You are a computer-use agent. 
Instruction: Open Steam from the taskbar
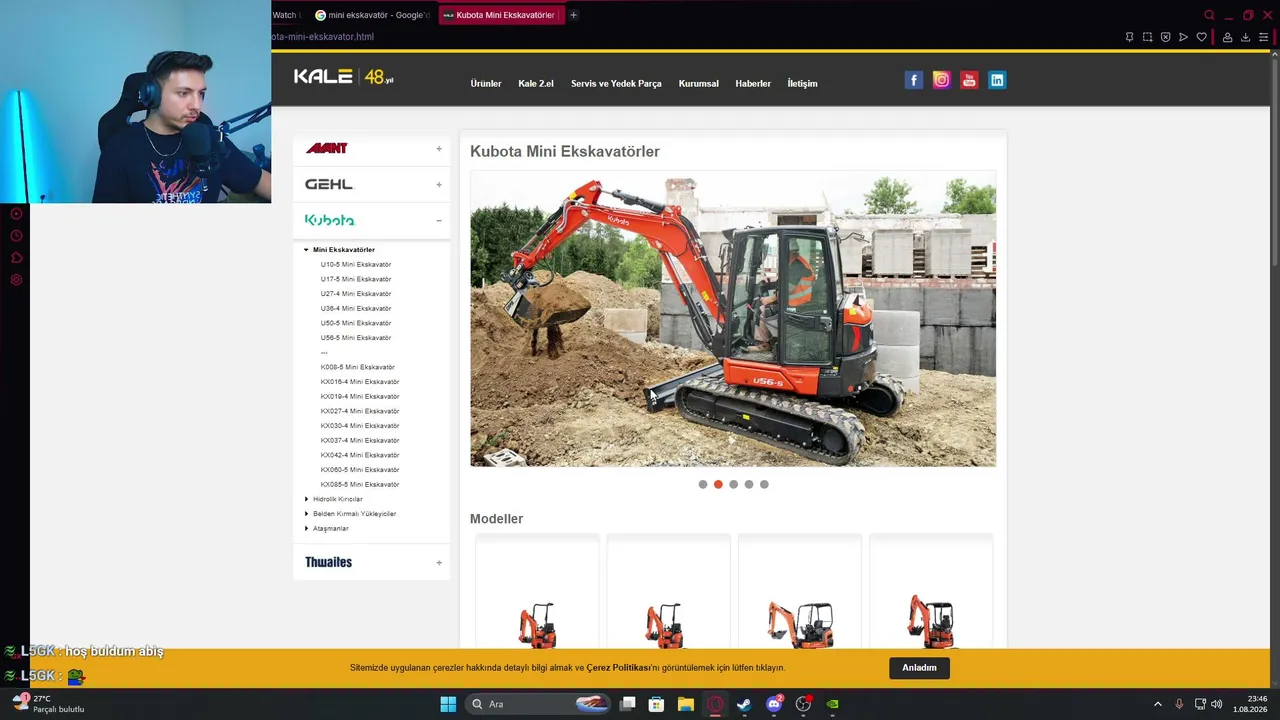[744, 704]
